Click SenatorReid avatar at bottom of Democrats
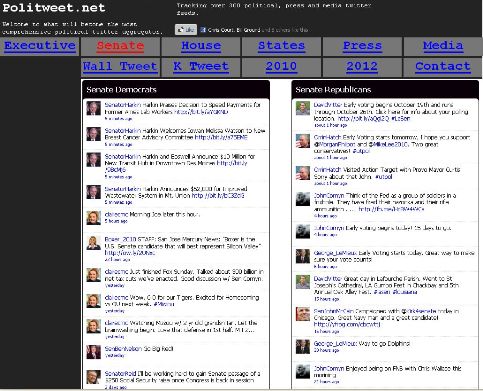Viewport: 483px width, 391px height. click(93, 377)
